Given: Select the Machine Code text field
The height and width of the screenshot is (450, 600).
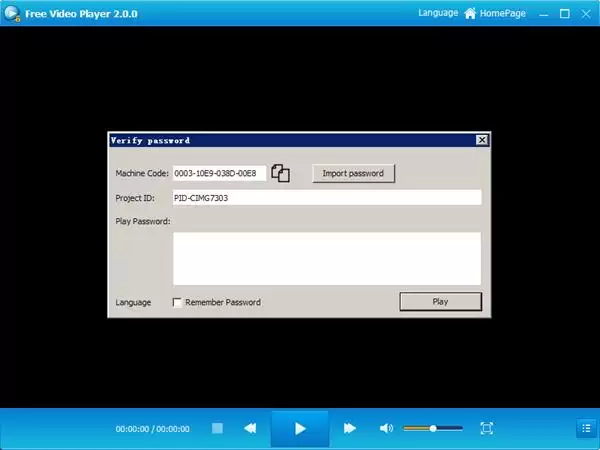Looking at the screenshot, I should pyautogui.click(x=219, y=173).
